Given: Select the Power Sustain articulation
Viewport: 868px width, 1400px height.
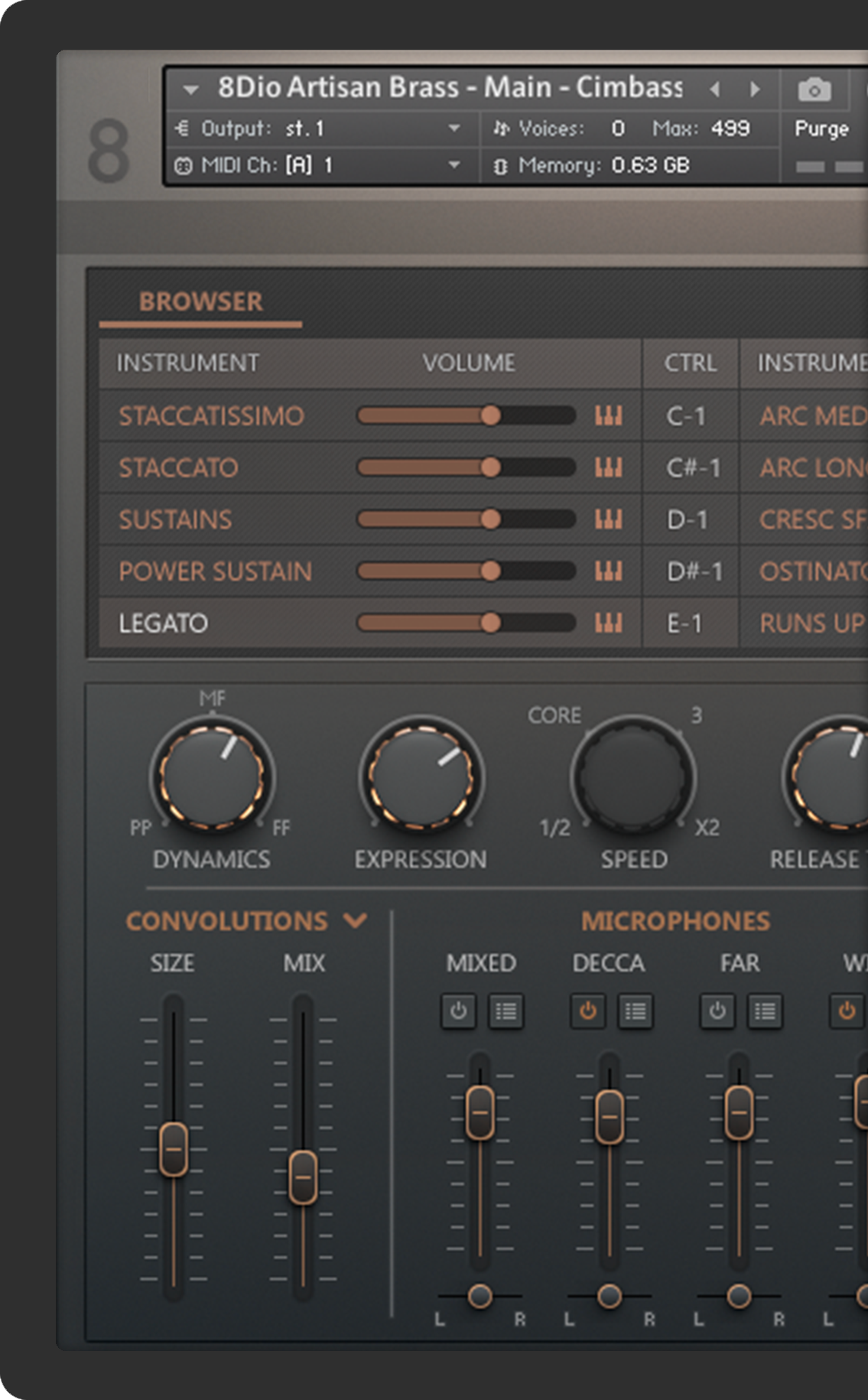Looking at the screenshot, I should tap(215, 571).
